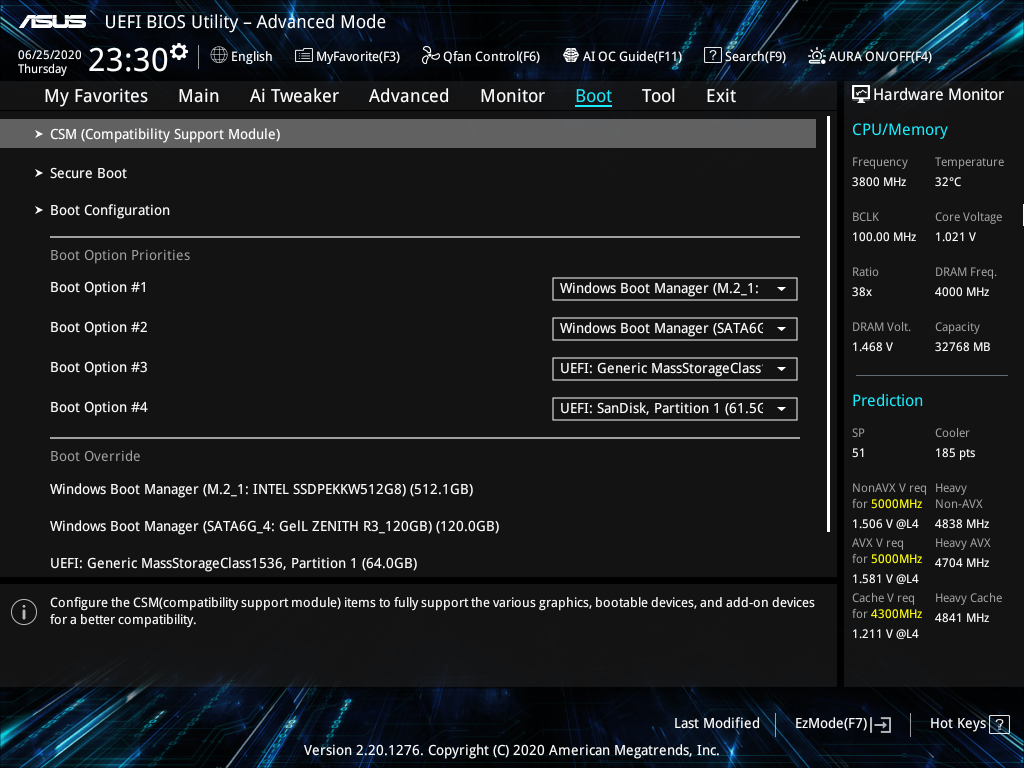
Task: Open the Boot Option #2 dropdown
Action: point(675,328)
